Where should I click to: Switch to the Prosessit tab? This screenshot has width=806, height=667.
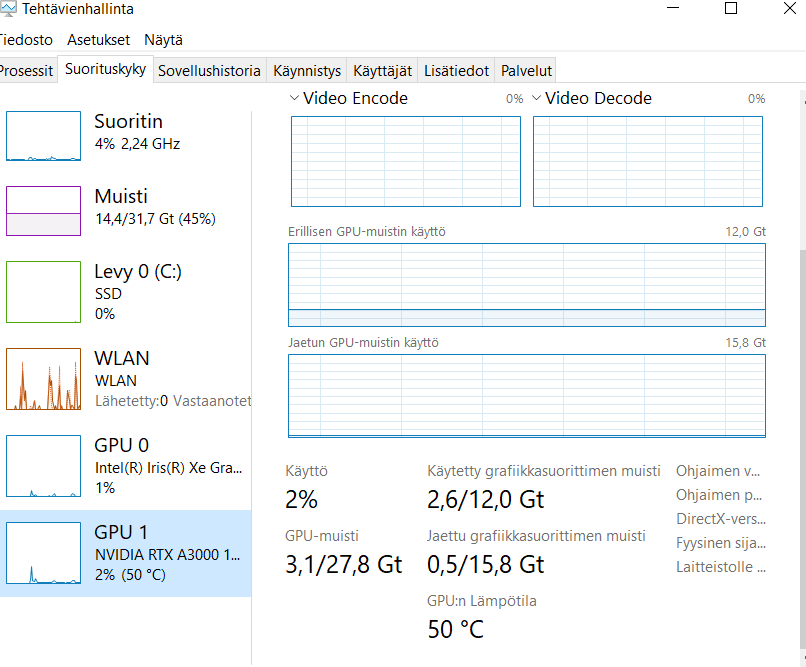point(26,71)
